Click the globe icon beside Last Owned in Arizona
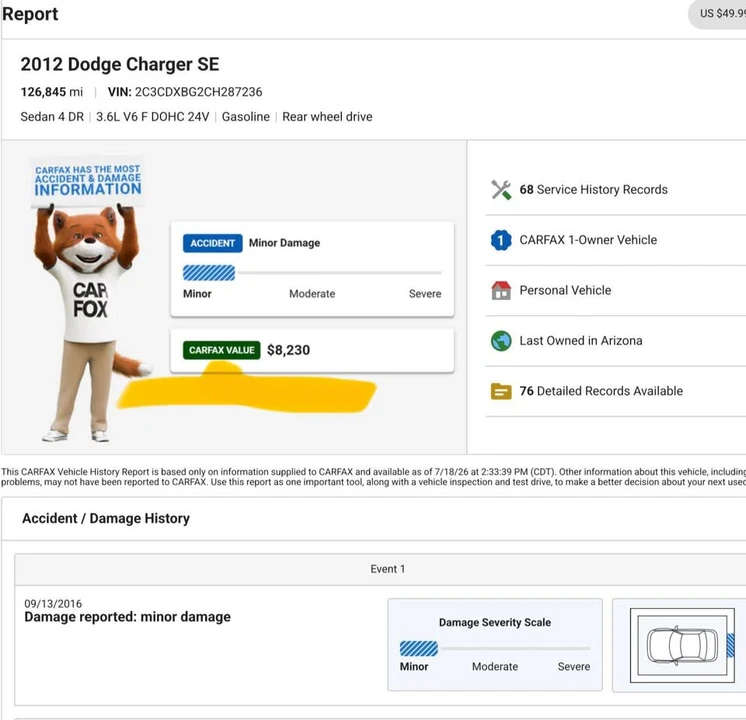Image resolution: width=746 pixels, height=720 pixels. pos(501,341)
